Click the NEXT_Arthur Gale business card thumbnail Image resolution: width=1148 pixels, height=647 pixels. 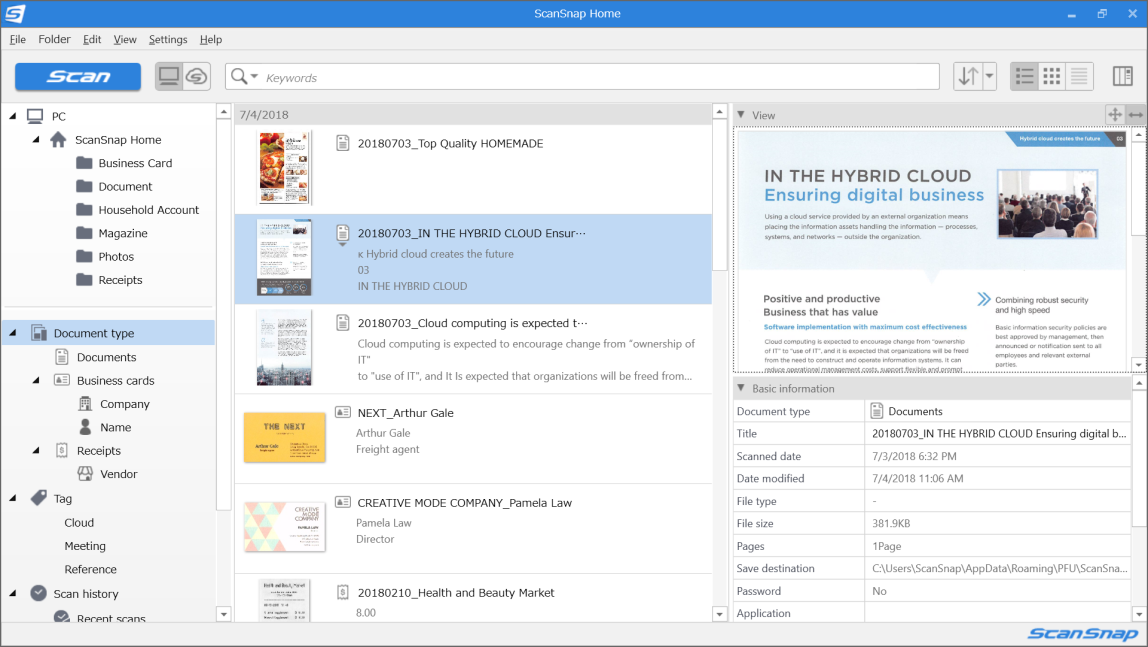(284, 438)
